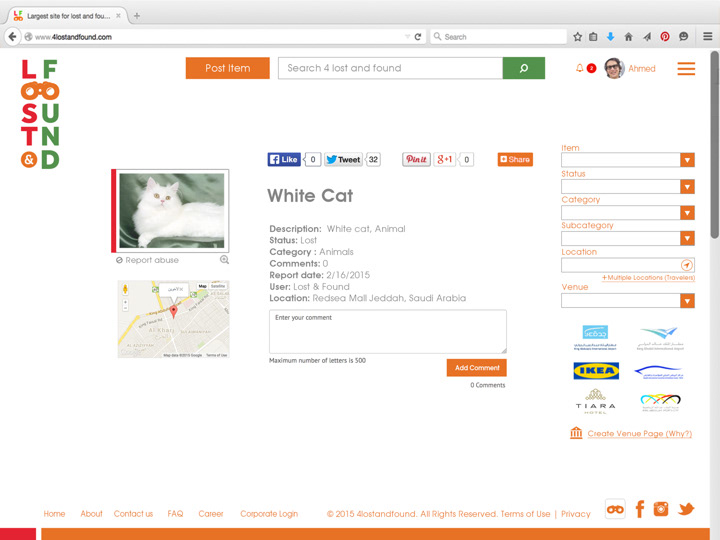Click the Pin it button

coord(416,159)
